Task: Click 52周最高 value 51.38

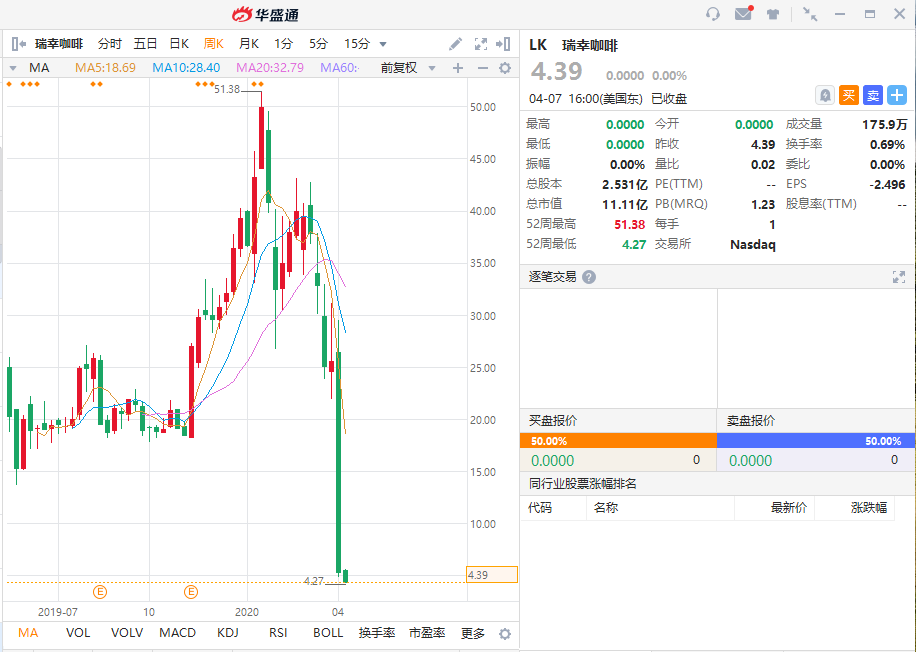Action: point(630,224)
